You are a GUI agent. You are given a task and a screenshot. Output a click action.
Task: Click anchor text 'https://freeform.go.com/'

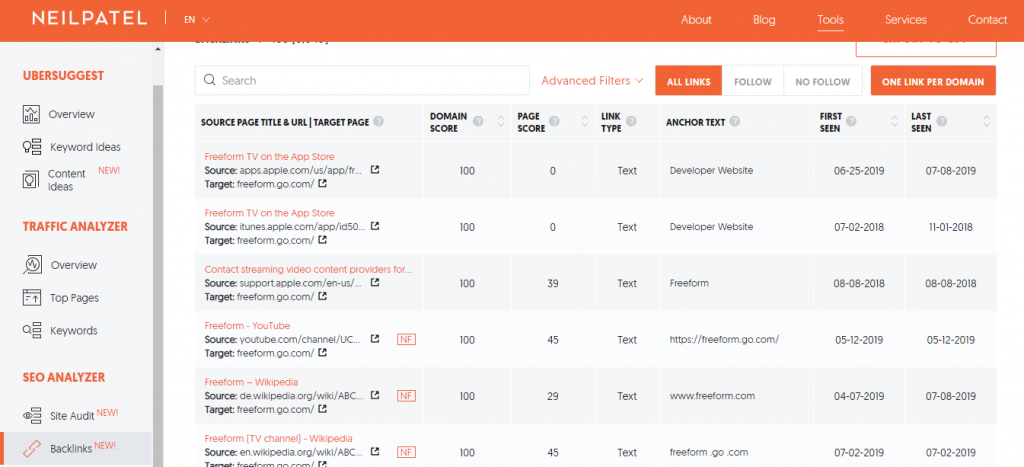(724, 340)
